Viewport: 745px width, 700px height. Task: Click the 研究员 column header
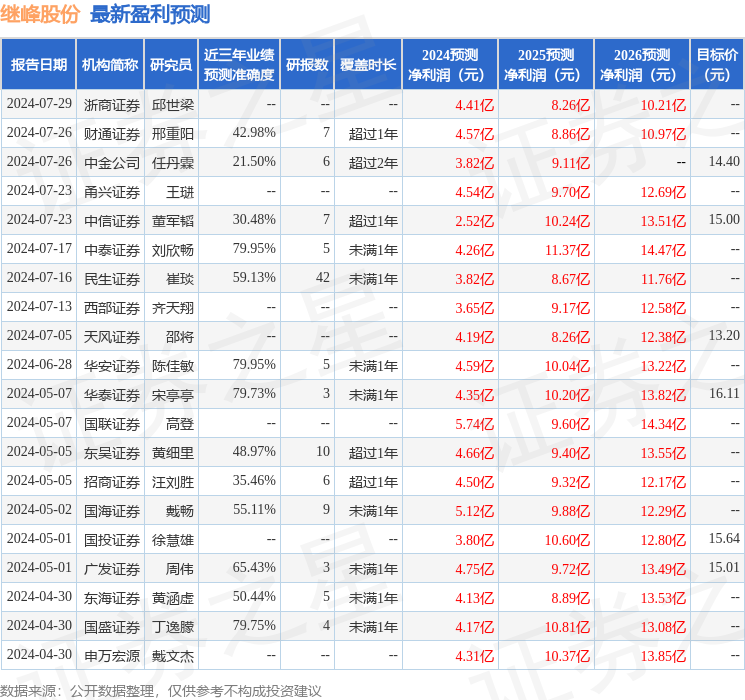pos(171,64)
